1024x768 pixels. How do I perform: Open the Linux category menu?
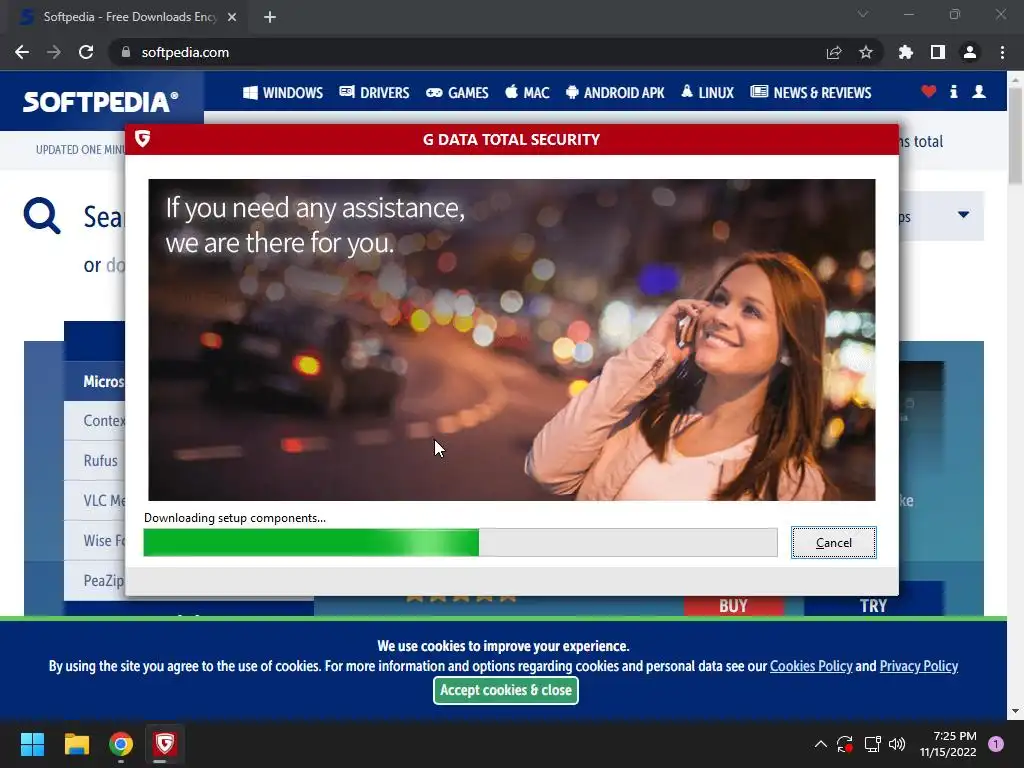(x=707, y=93)
